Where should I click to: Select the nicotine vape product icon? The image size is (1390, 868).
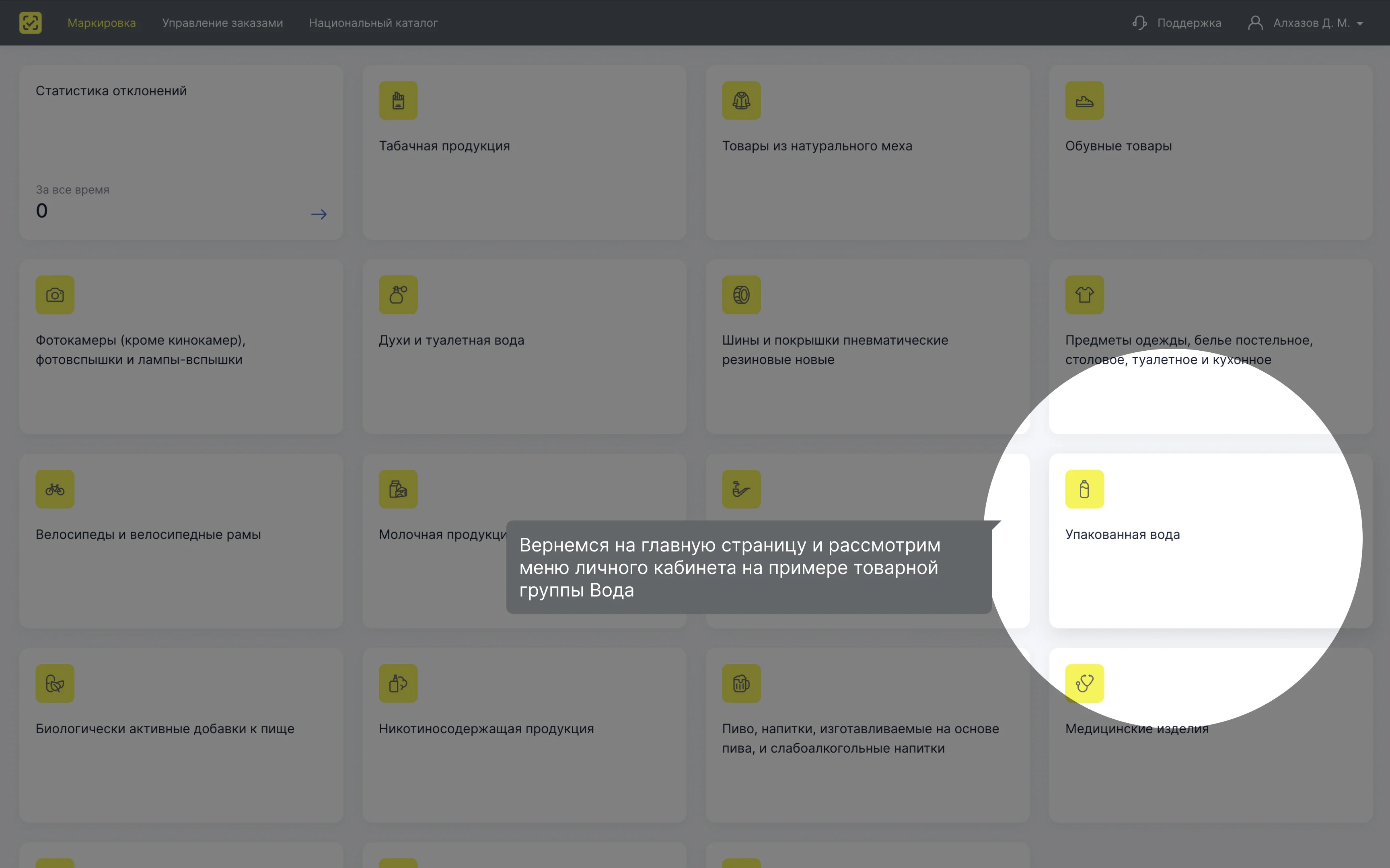(x=398, y=683)
